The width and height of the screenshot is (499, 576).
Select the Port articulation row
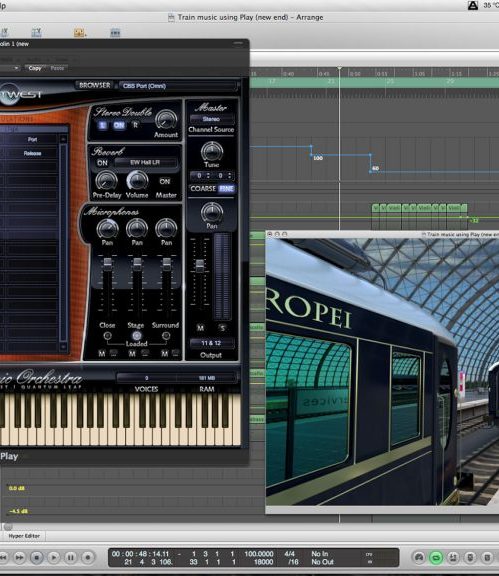(x=29, y=140)
